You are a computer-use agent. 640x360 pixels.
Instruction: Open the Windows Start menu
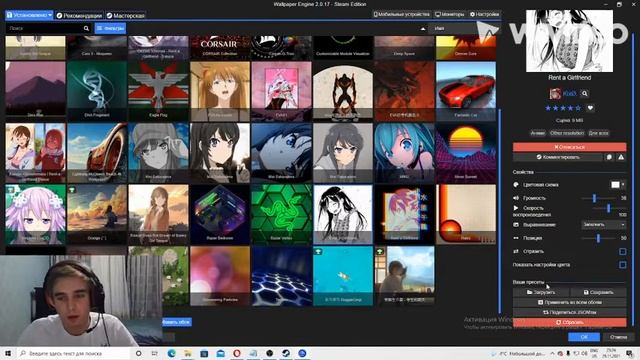pyautogui.click(x=8, y=353)
